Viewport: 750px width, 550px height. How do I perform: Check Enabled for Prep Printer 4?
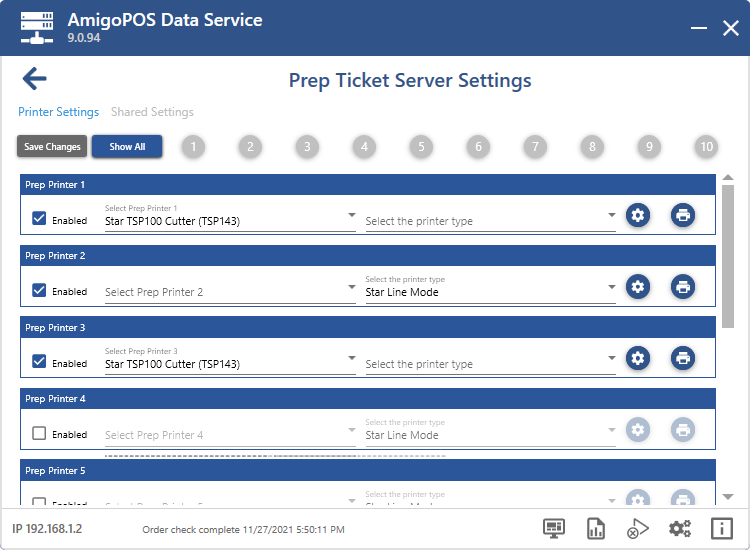39,433
